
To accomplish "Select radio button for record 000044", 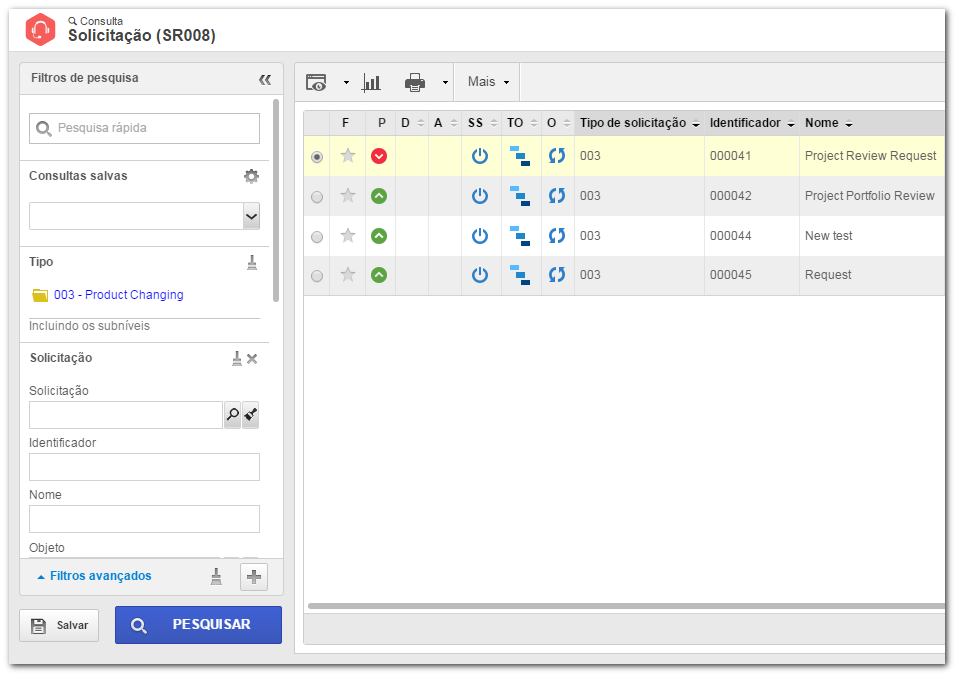I will pos(317,237).
